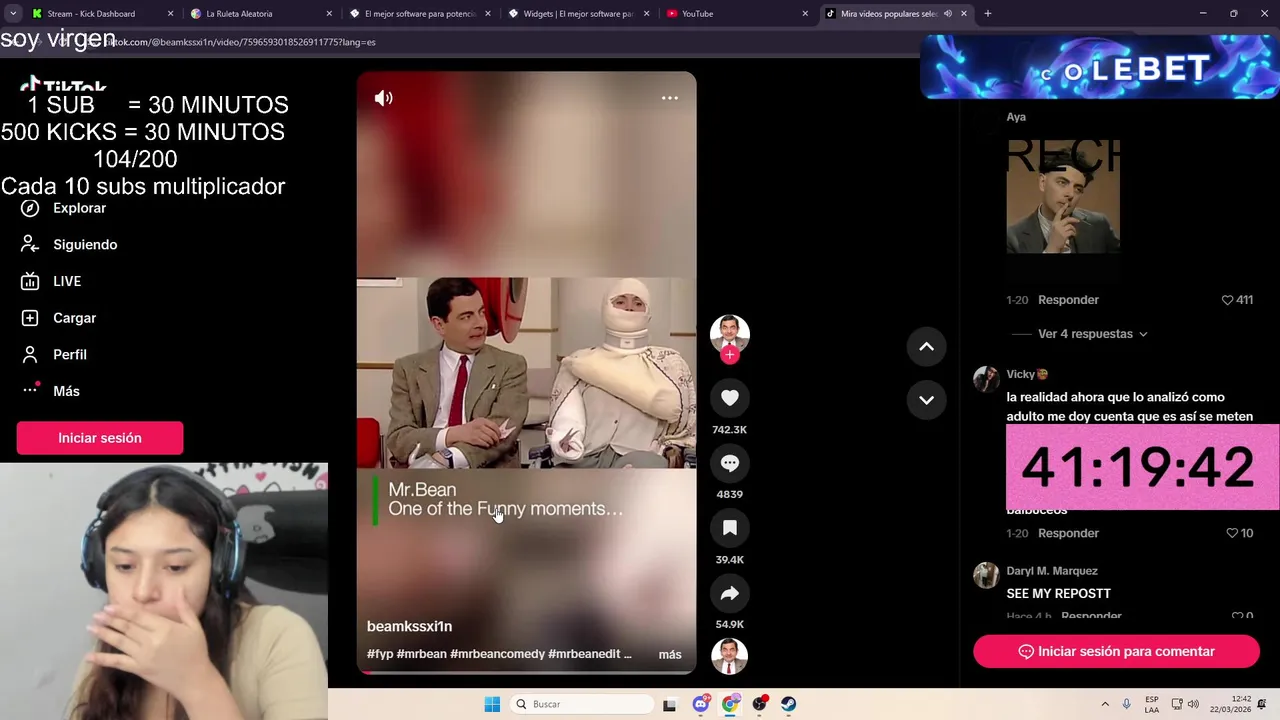1280x720 pixels.
Task: Open the creator's avatar beside the video
Action: (x=730, y=334)
